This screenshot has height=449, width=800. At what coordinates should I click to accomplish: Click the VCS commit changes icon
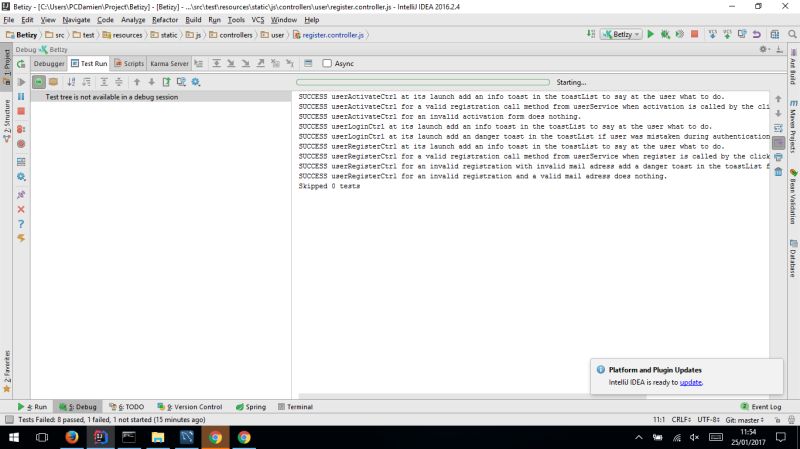click(x=727, y=34)
